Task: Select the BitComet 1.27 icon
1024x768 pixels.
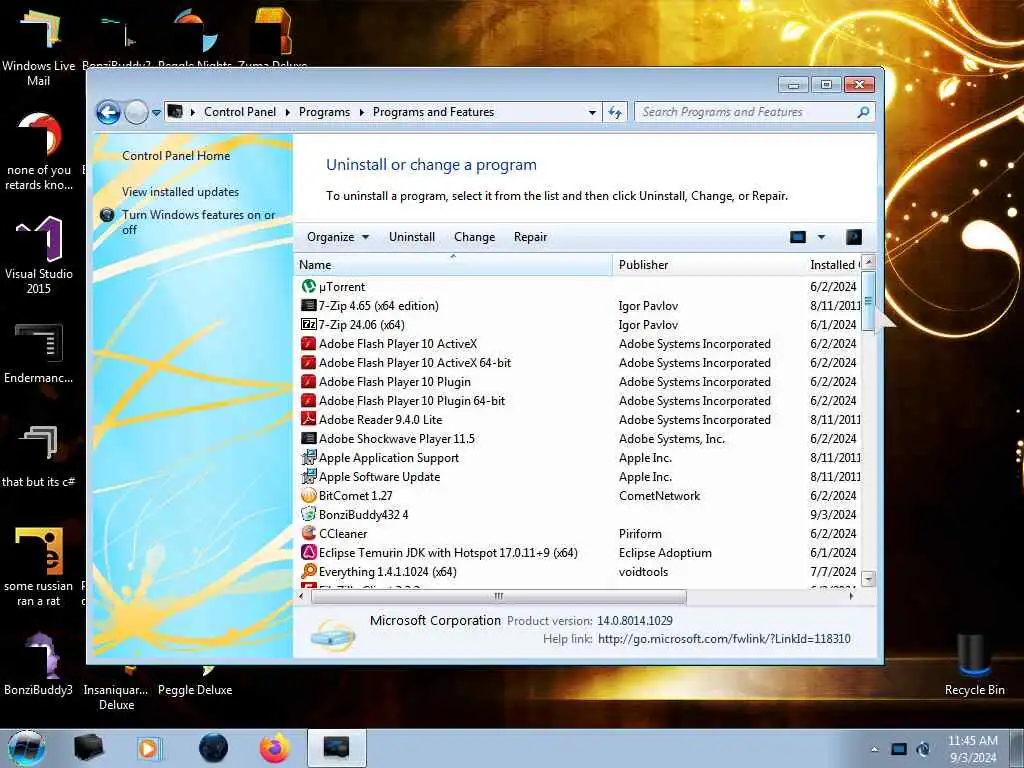Action: point(308,495)
